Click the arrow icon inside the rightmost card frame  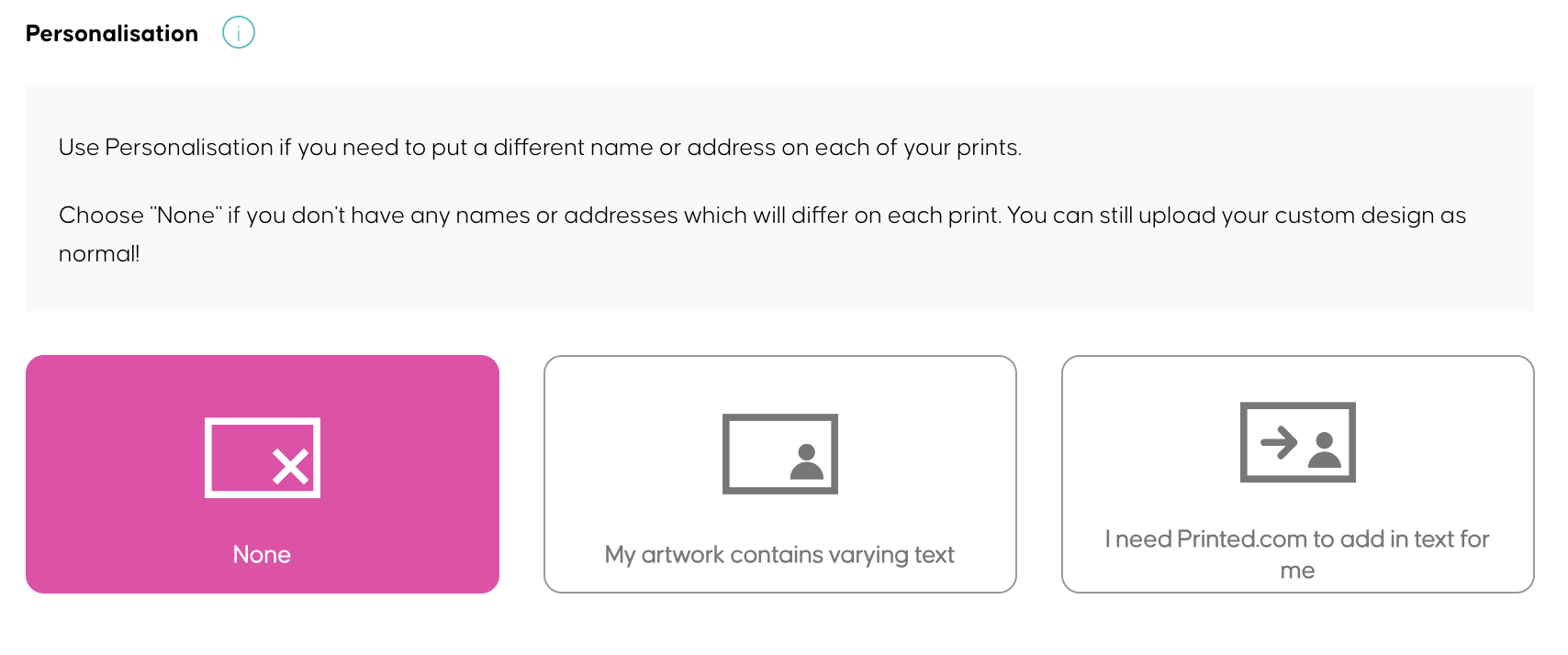(1278, 442)
